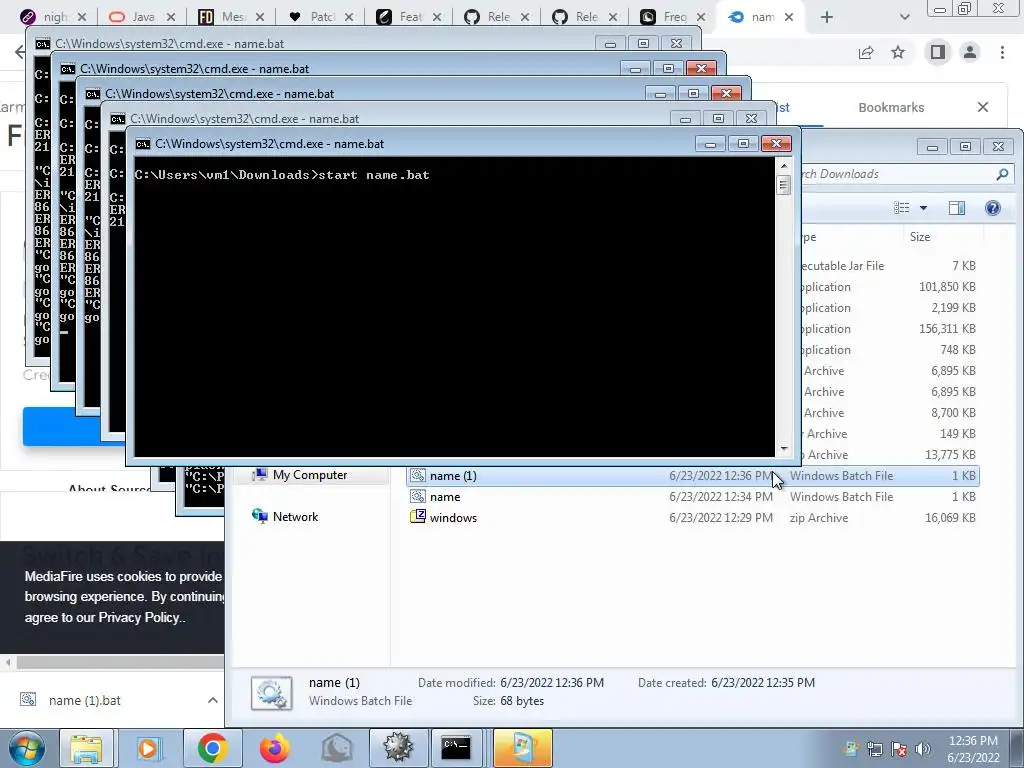This screenshot has height=768, width=1024.
Task: Open File Explorer from the taskbar
Action: pyautogui.click(x=86, y=748)
